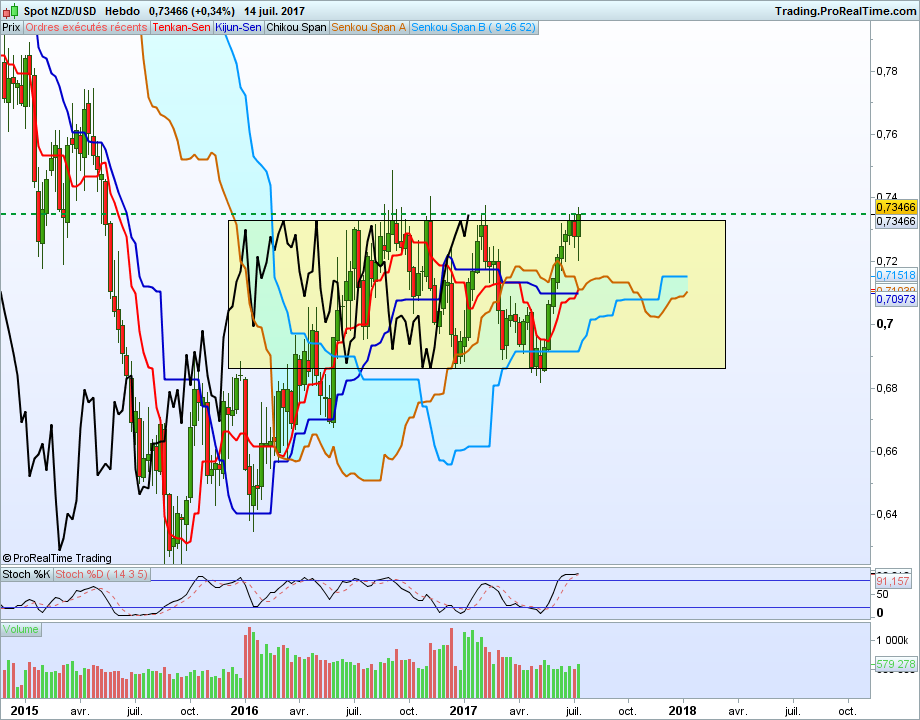Click the 2017 year marker on timeline

click(x=464, y=711)
